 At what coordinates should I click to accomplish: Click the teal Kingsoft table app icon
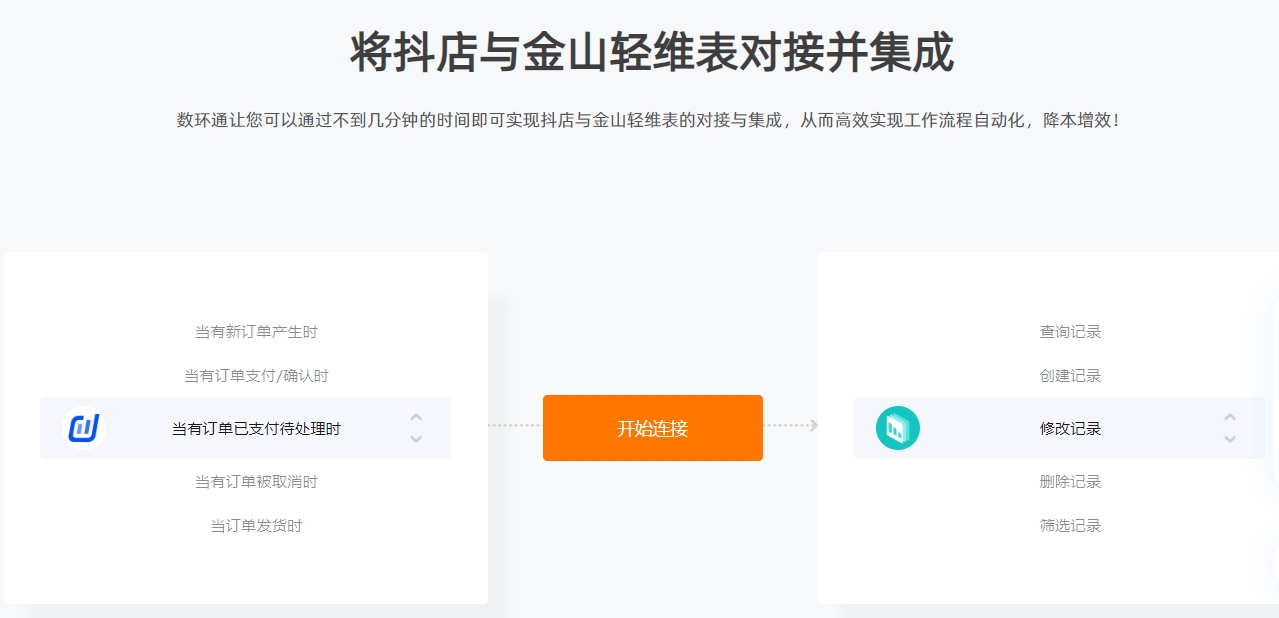pyautogui.click(x=898, y=428)
